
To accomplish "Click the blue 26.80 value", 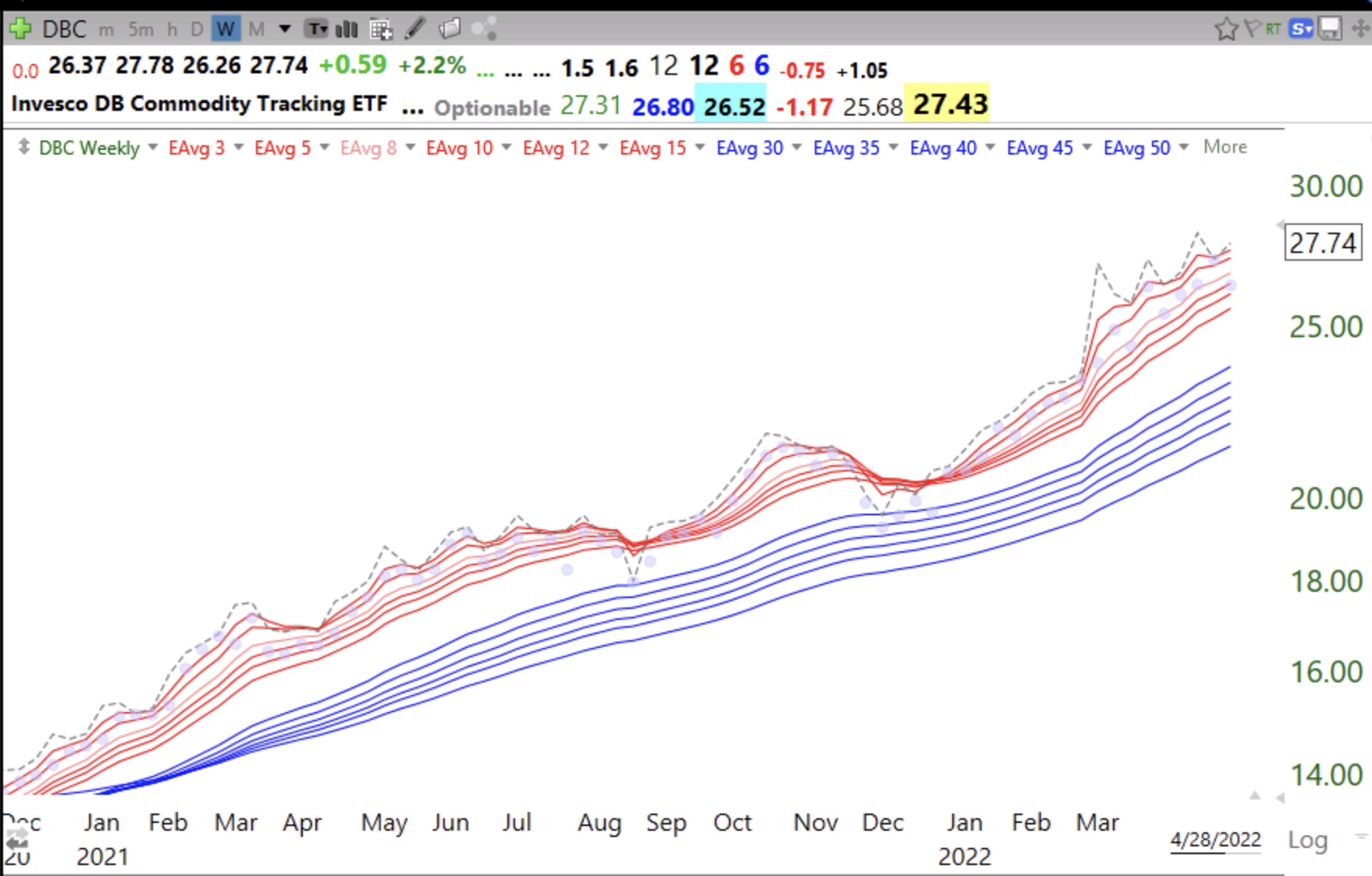I will click(x=663, y=107).
